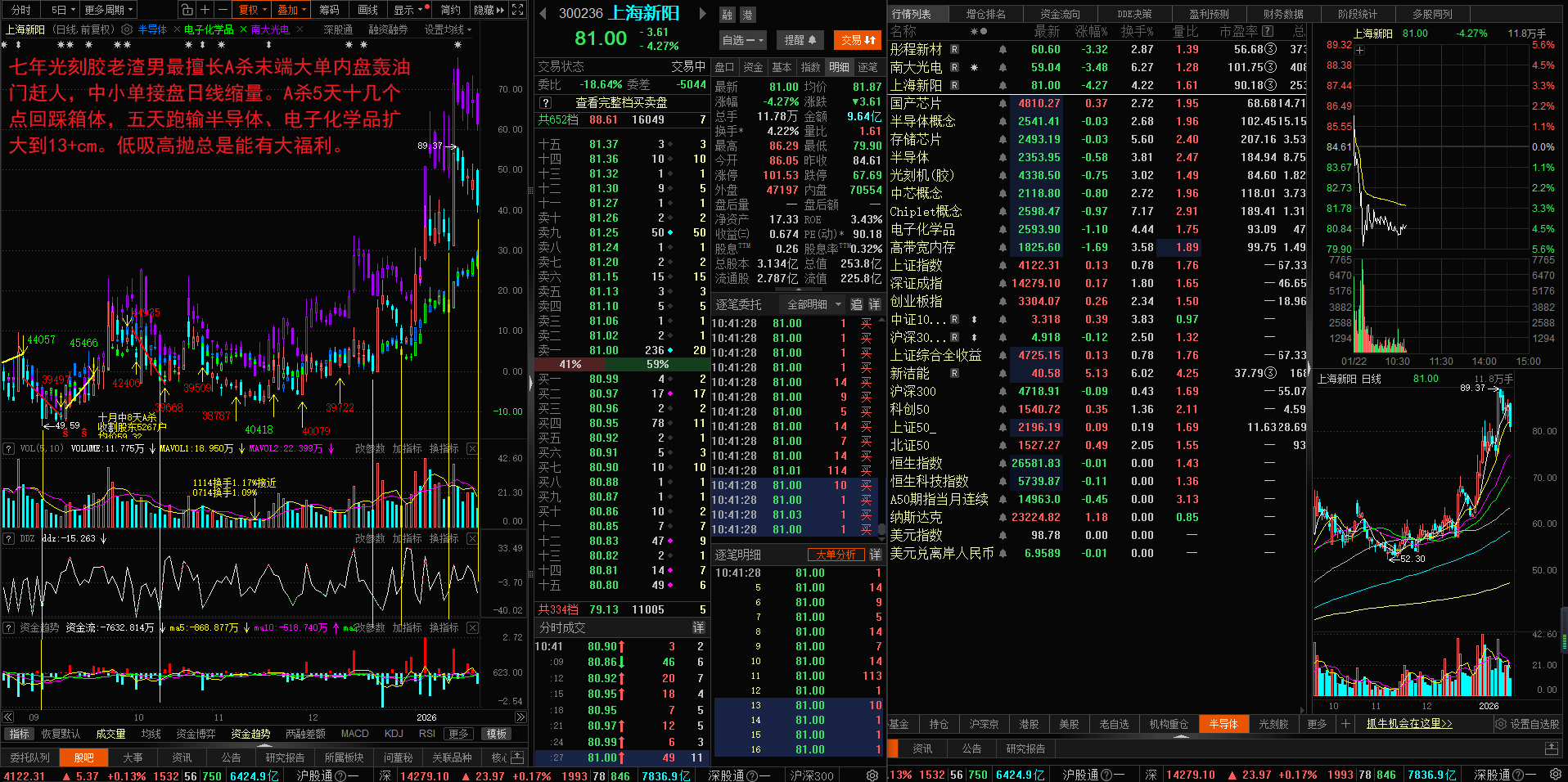Zoom out the K-line chart with the minus icon

223,10
